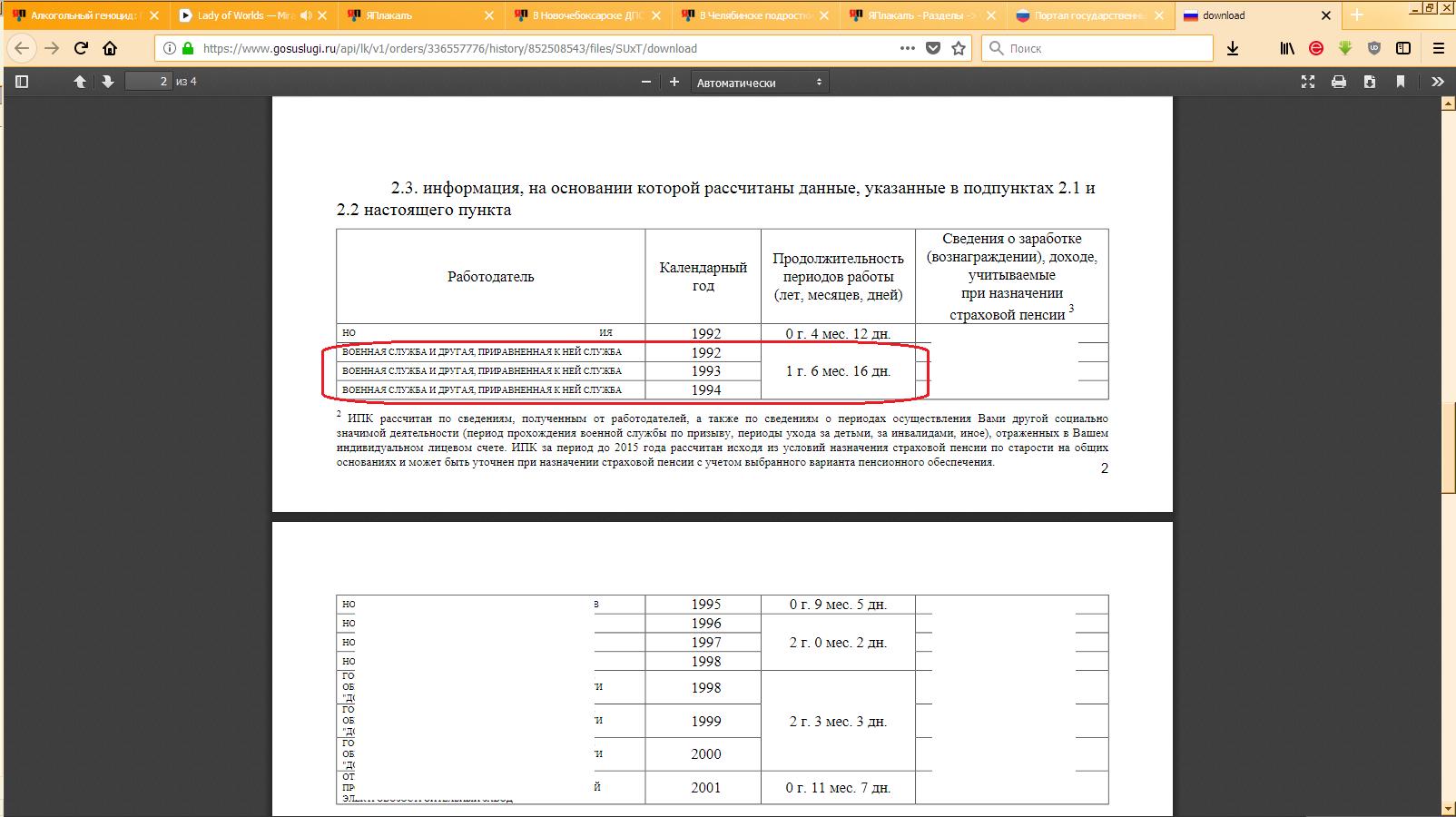Print the PDF document
Image resolution: width=1456 pixels, height=817 pixels.
coord(1339,82)
